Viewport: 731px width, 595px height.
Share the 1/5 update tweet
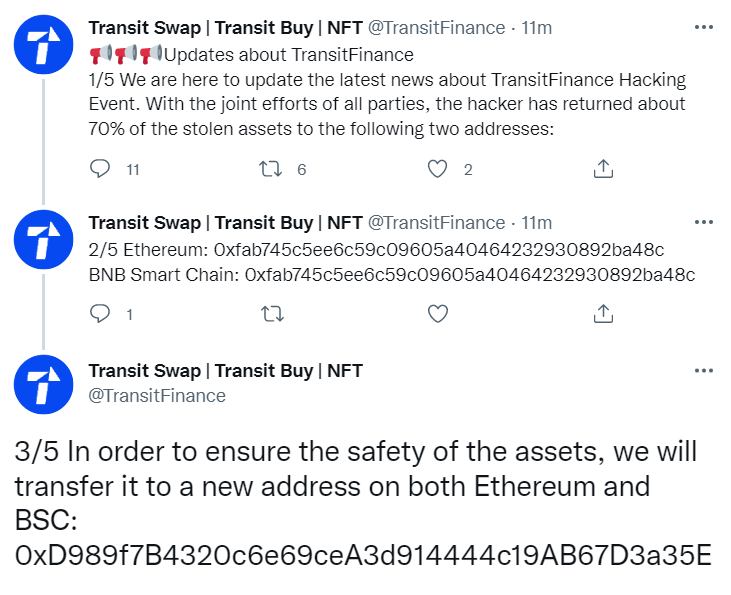tap(603, 169)
